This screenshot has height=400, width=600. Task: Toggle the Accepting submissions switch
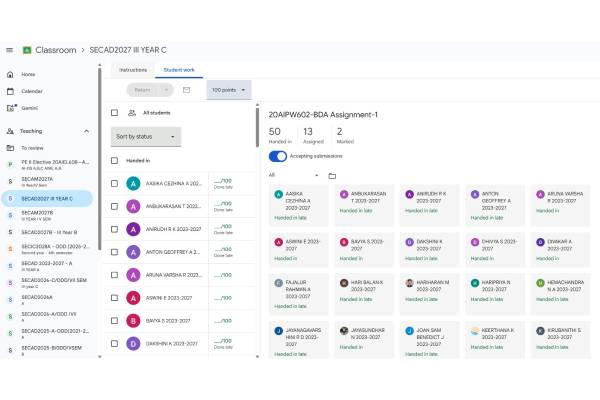[278, 156]
